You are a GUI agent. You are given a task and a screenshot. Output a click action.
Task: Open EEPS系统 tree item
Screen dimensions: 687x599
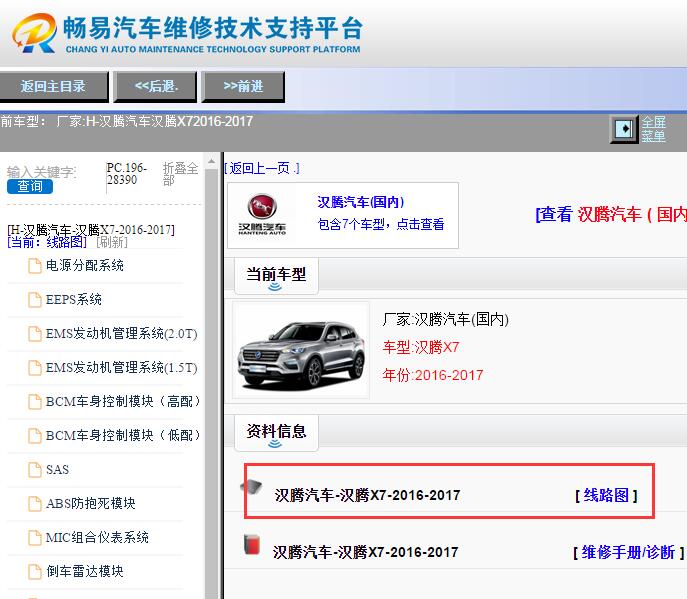[74, 299]
